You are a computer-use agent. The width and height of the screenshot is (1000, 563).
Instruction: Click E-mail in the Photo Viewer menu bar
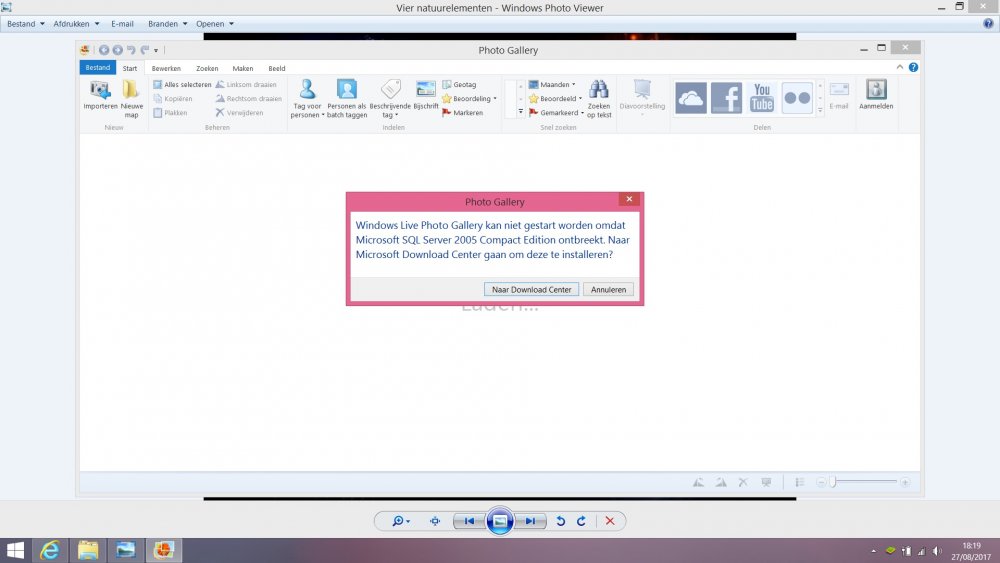pos(122,23)
